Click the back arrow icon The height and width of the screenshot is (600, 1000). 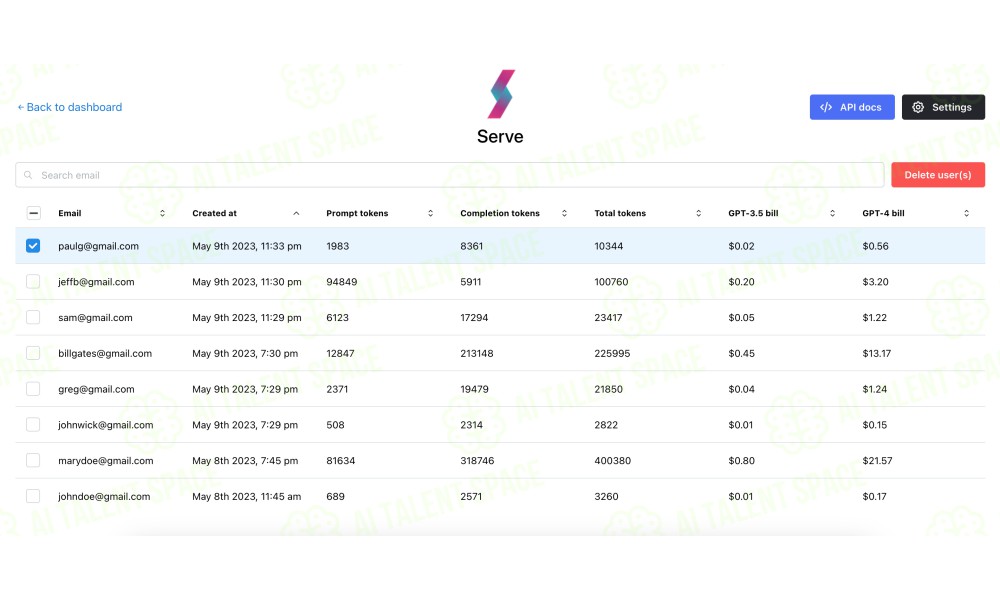coord(20,107)
